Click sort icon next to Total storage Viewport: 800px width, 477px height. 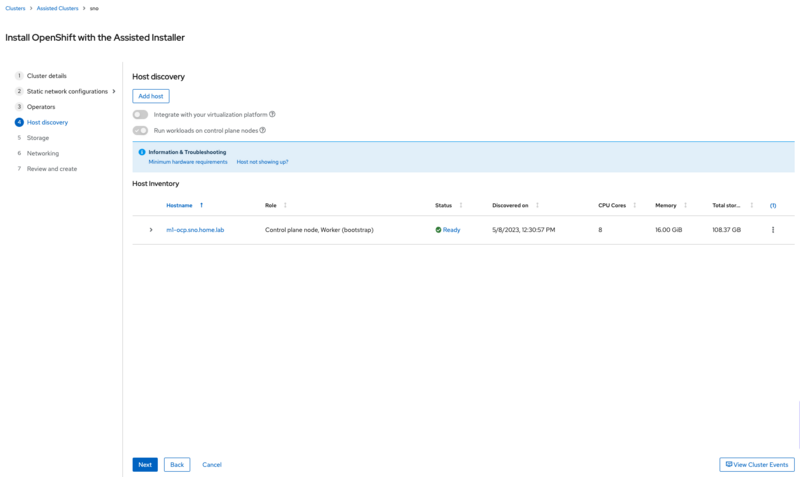coord(752,205)
